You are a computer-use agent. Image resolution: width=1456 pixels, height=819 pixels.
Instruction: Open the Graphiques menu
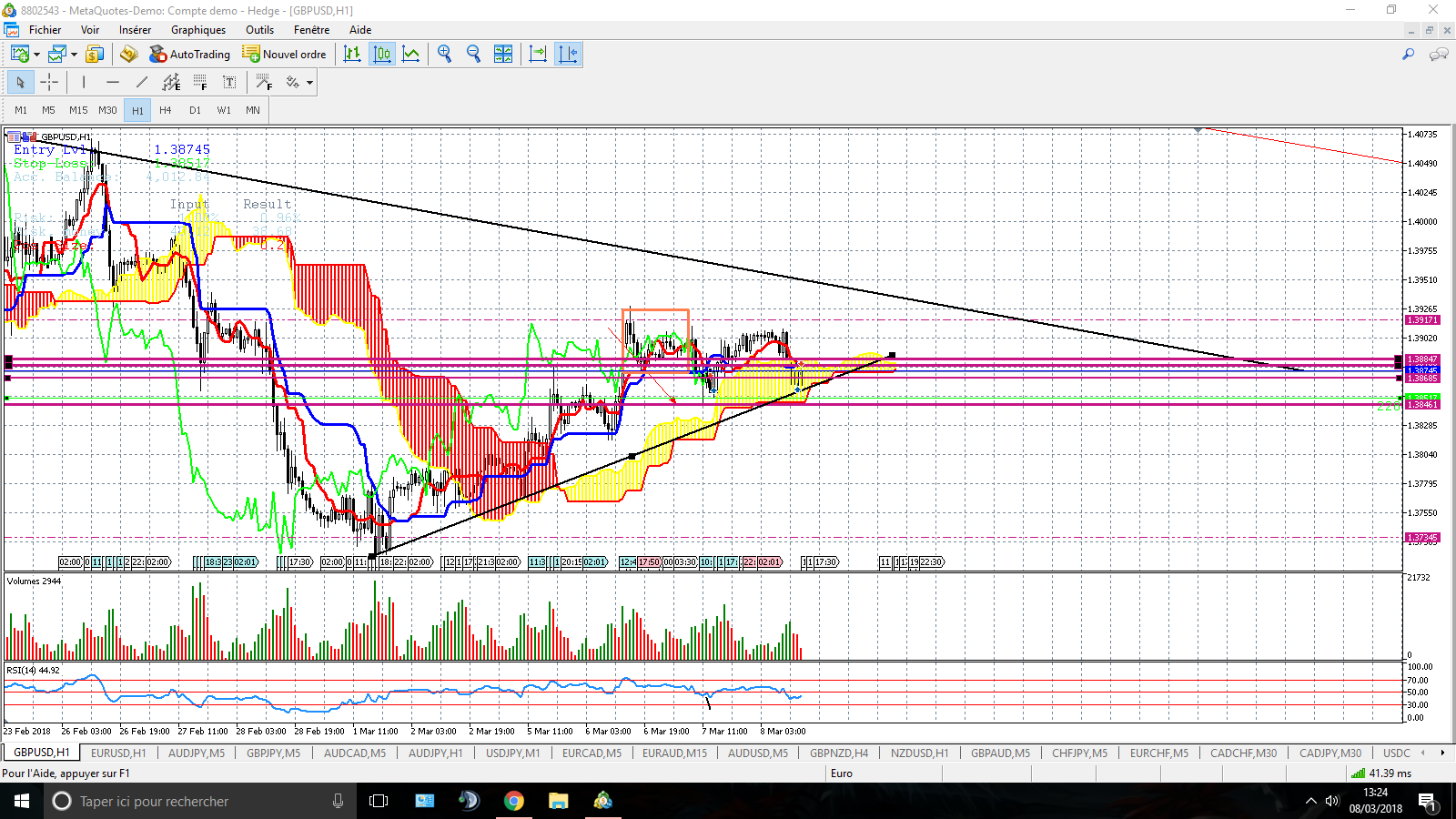(198, 30)
